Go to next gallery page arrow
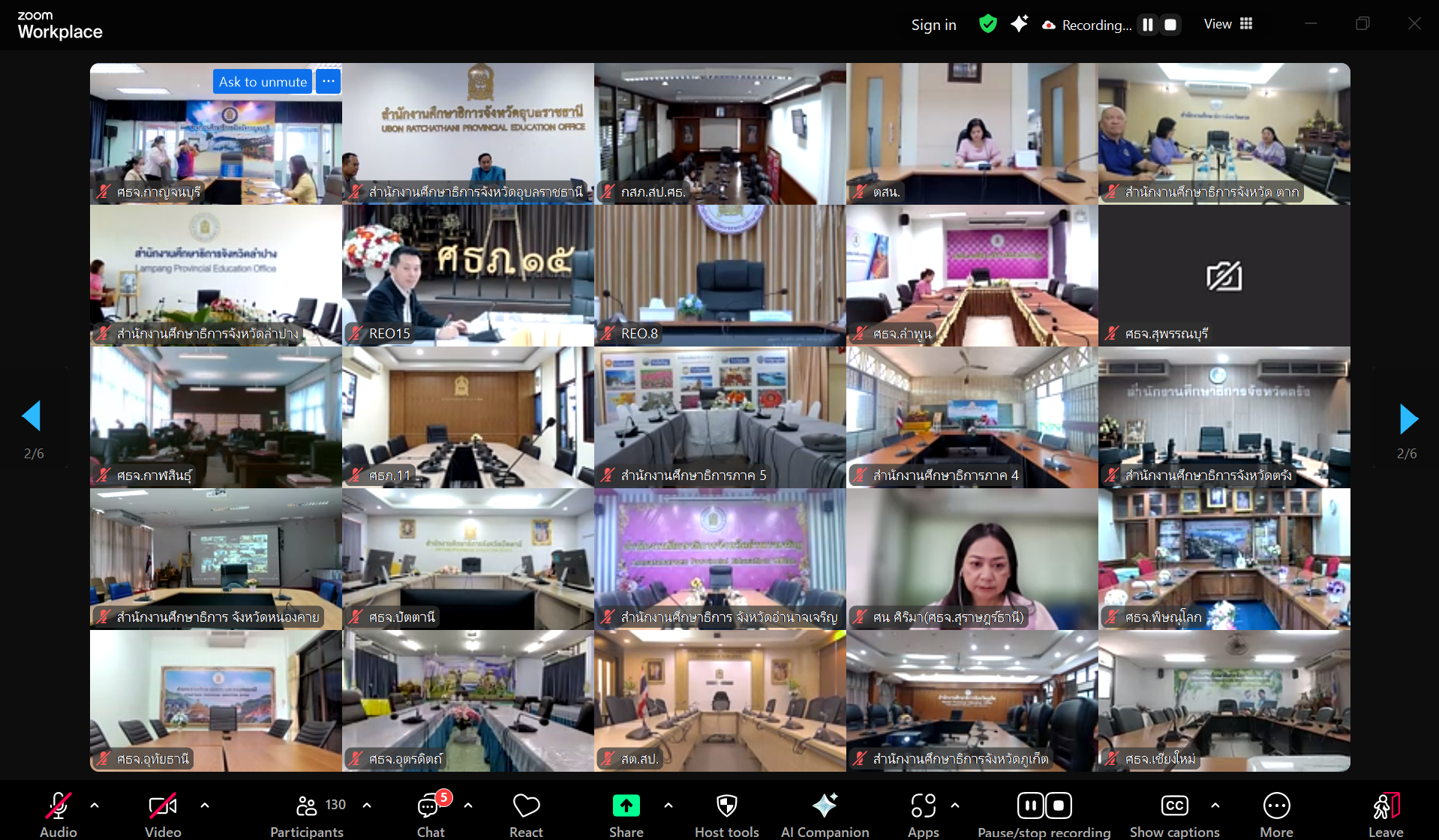Image resolution: width=1439 pixels, height=840 pixels. 1408,418
